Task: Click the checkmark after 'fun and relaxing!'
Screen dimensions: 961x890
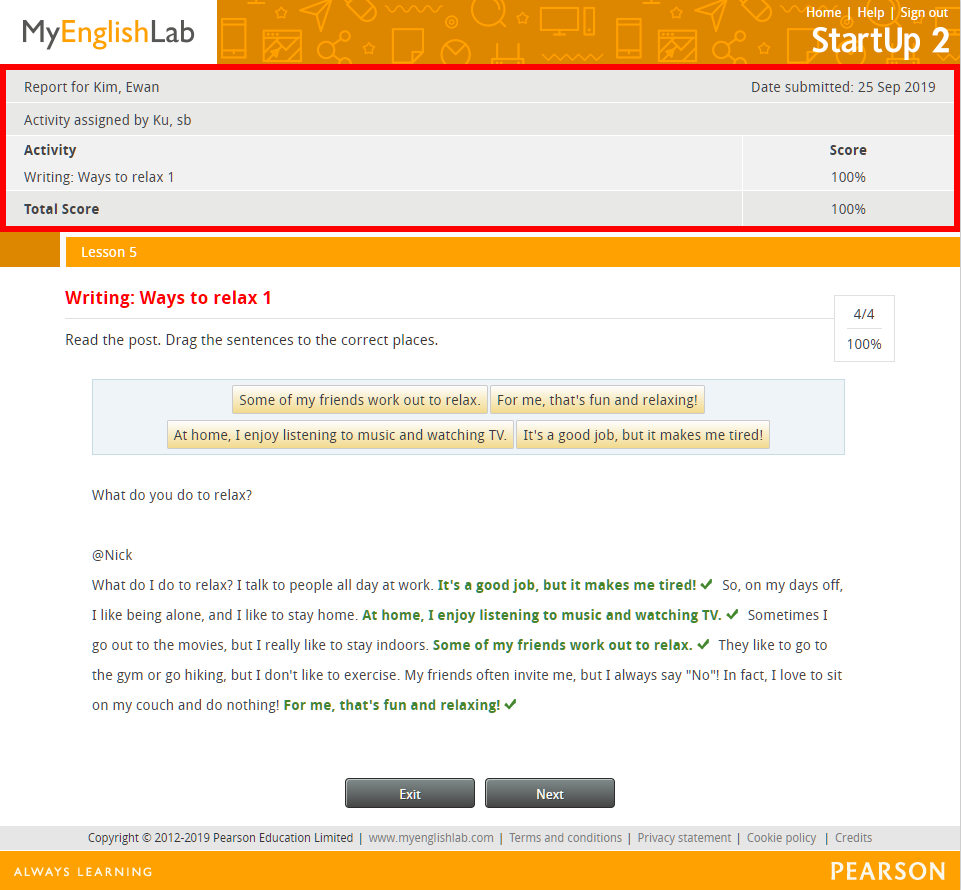Action: pos(511,704)
